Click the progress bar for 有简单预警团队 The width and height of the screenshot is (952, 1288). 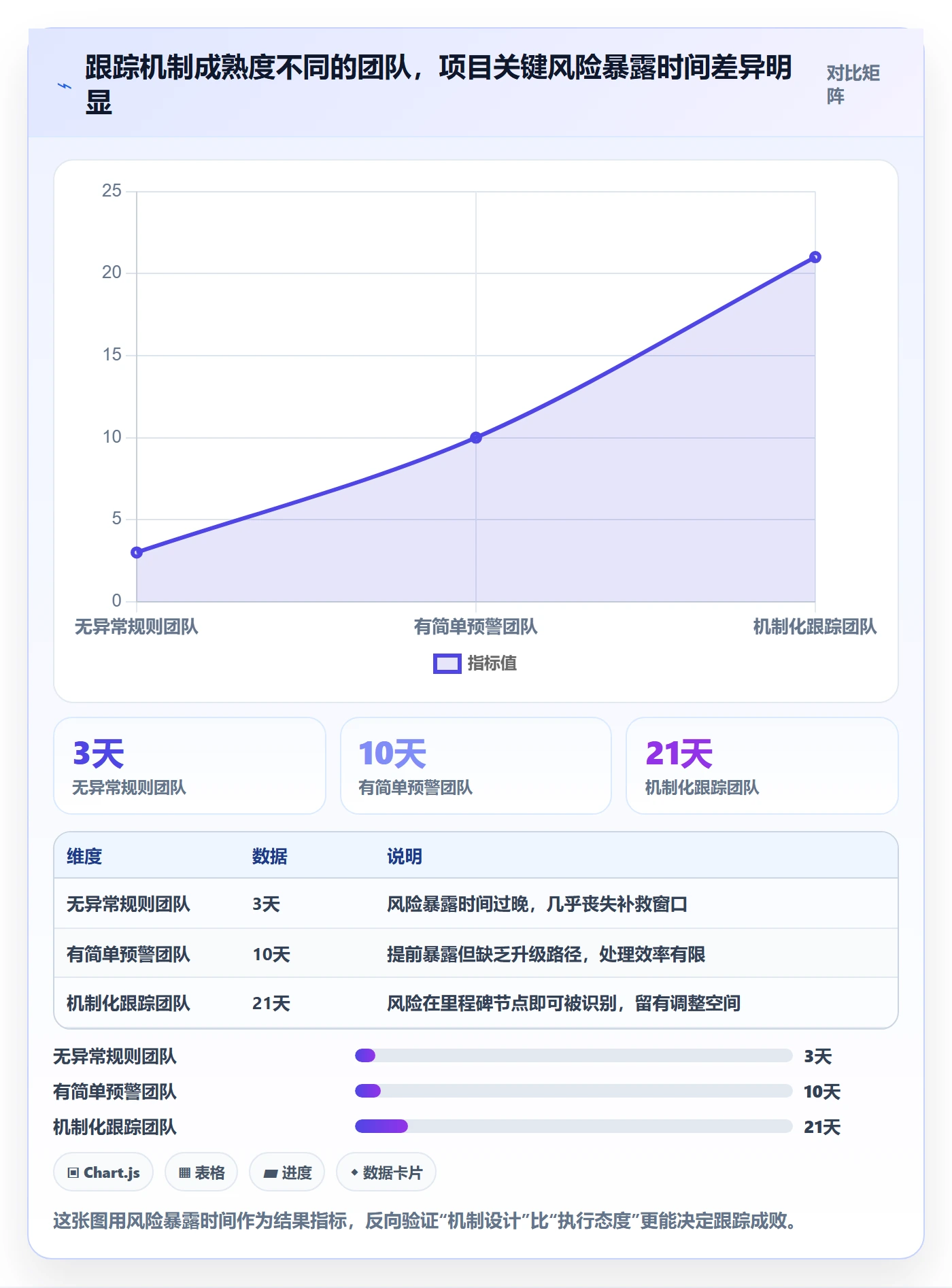pos(573,1091)
